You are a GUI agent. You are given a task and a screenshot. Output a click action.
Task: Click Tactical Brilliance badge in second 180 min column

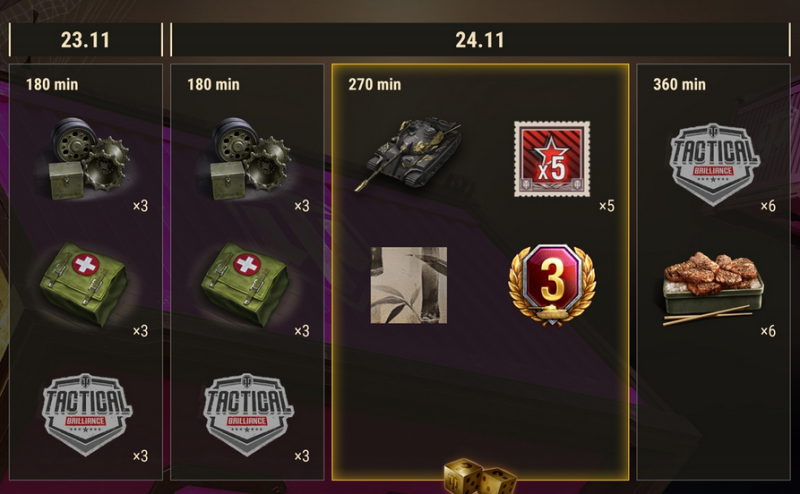[x=248, y=414]
